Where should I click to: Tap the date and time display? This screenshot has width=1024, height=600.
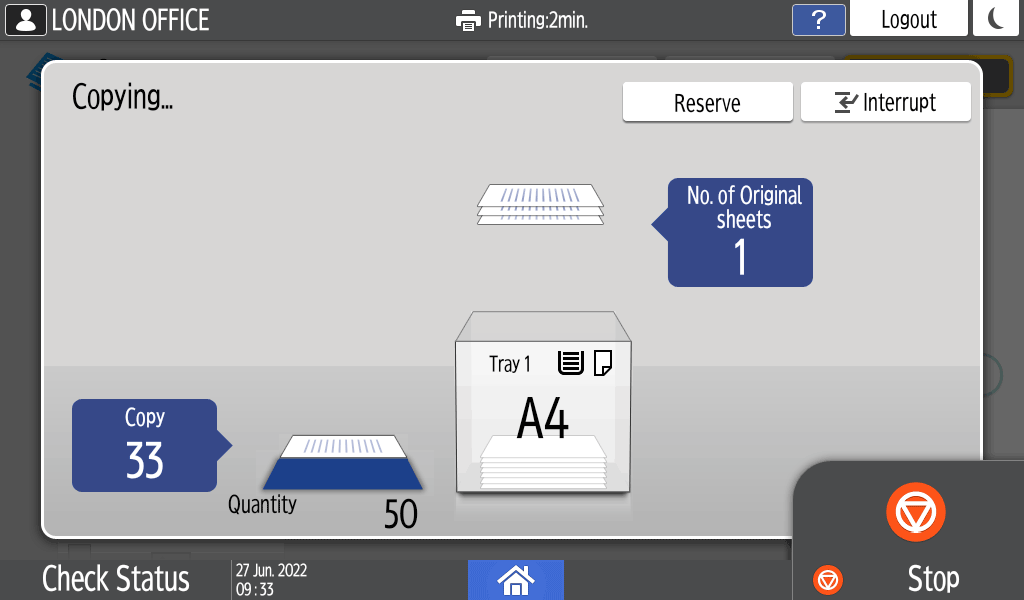point(269,576)
